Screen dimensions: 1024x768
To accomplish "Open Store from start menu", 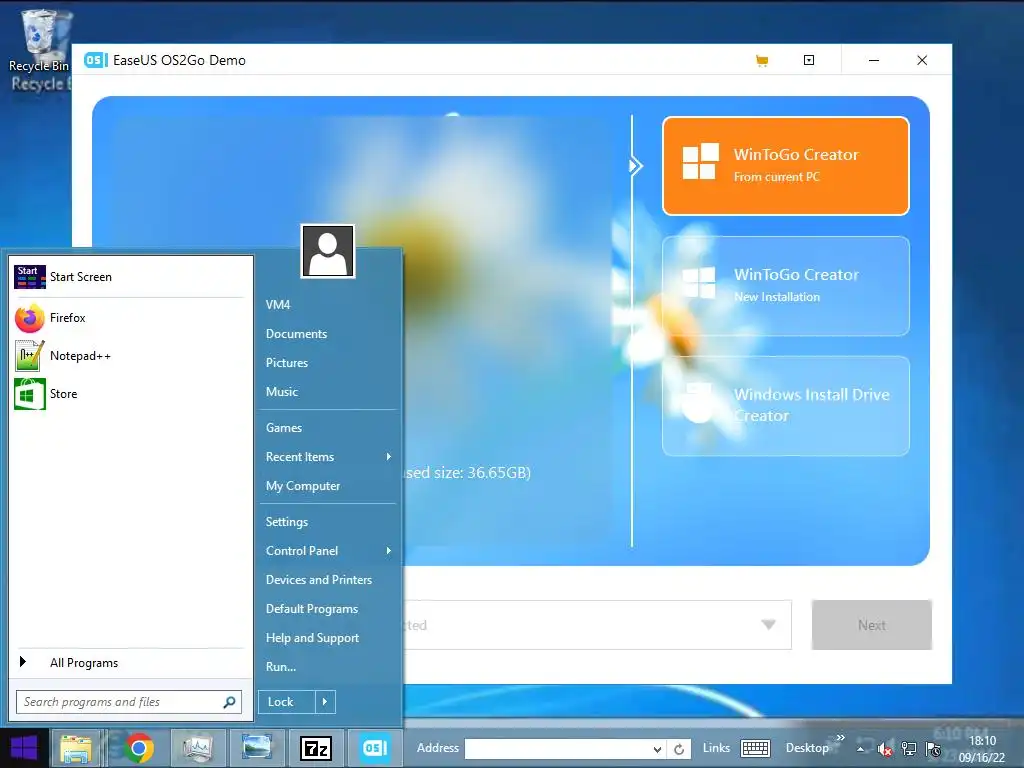I will (x=129, y=394).
